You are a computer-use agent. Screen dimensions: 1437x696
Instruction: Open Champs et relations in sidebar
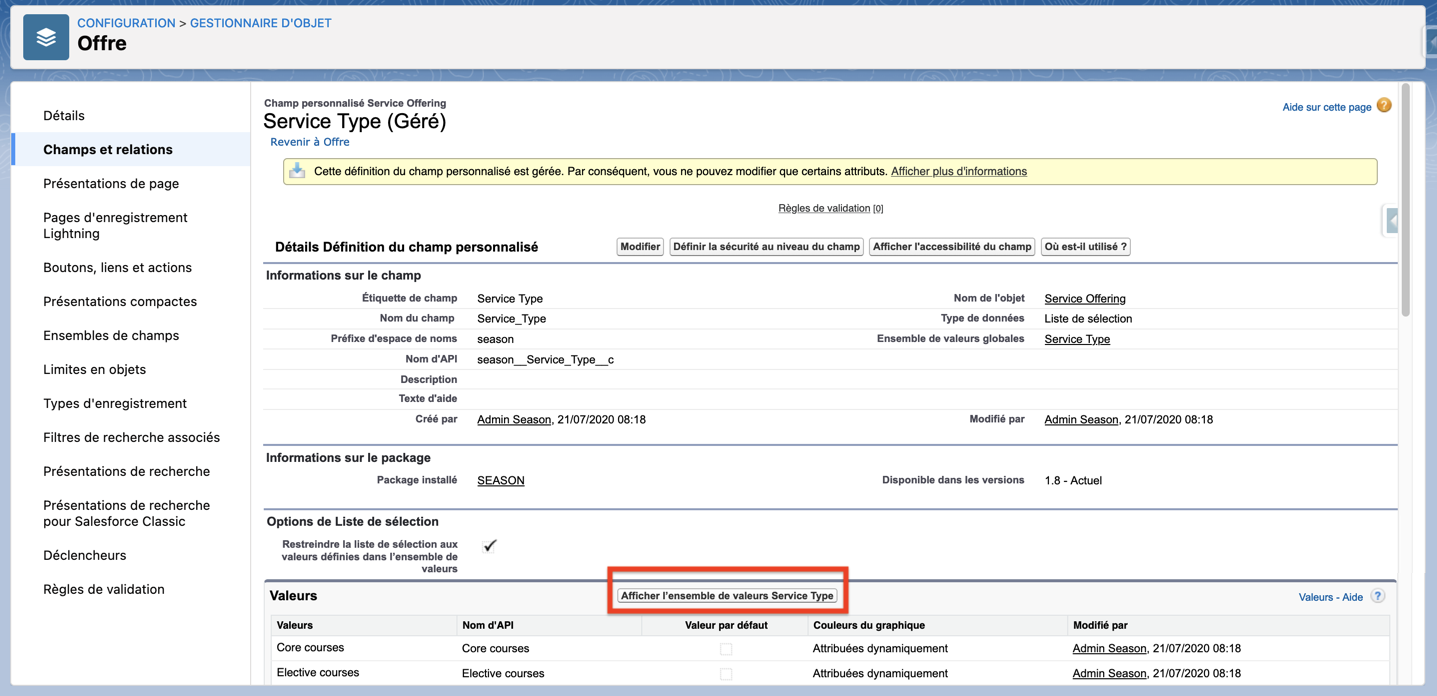coord(108,149)
